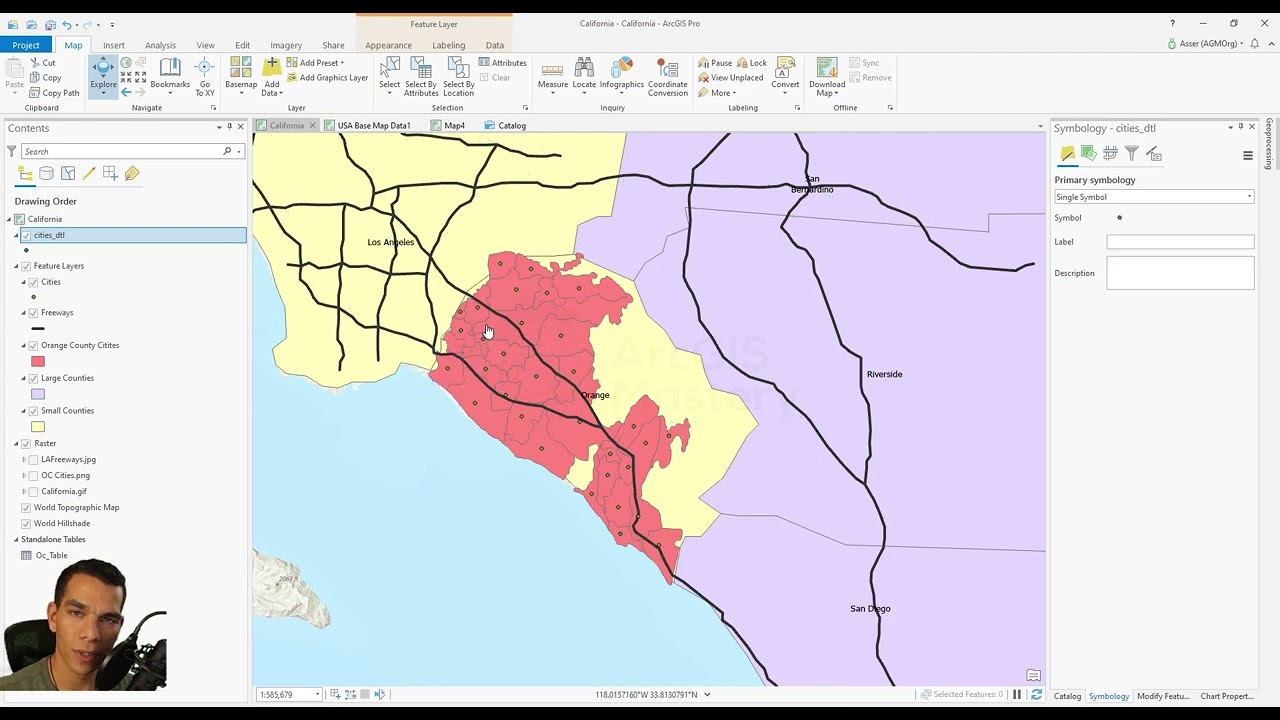The image size is (1280, 720).
Task: Click List By Drawing Order icon
Action: (25, 174)
